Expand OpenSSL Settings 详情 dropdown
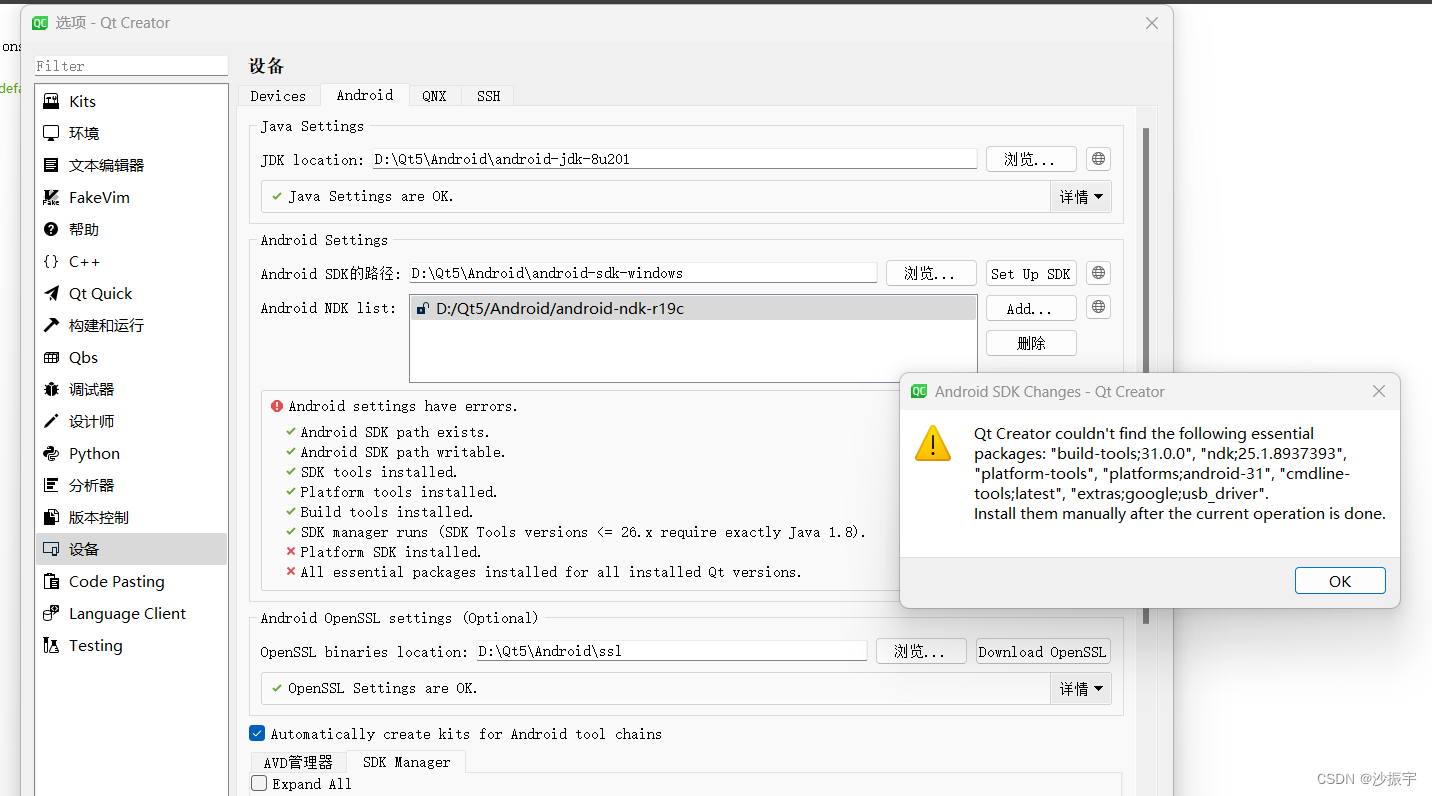This screenshot has height=796, width=1432. pos(1081,689)
